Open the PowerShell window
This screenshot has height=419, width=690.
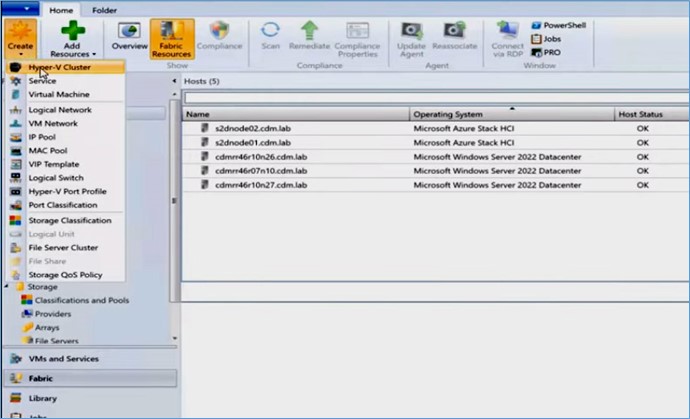coord(559,26)
